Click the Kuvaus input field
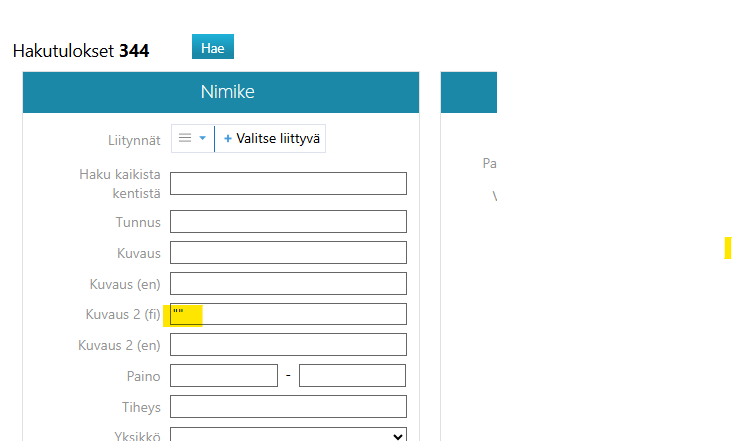732x441 pixels. [x=289, y=252]
